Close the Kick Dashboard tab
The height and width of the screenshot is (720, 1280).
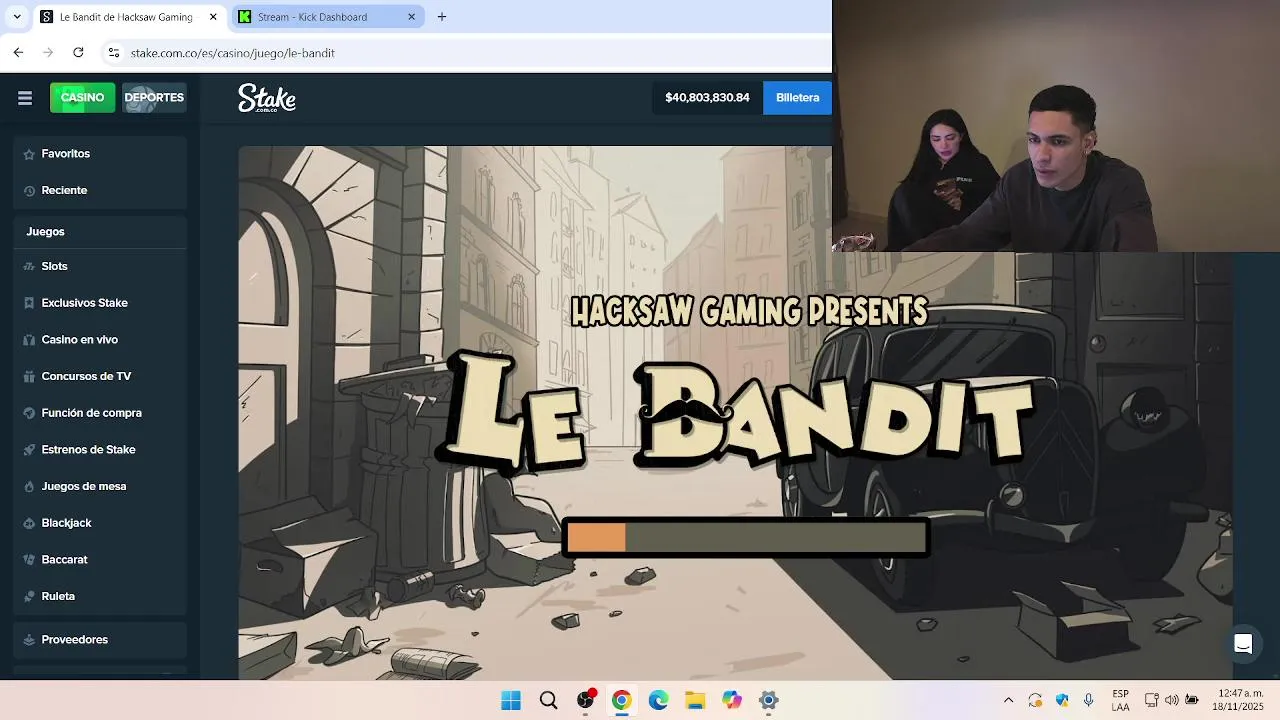(412, 17)
